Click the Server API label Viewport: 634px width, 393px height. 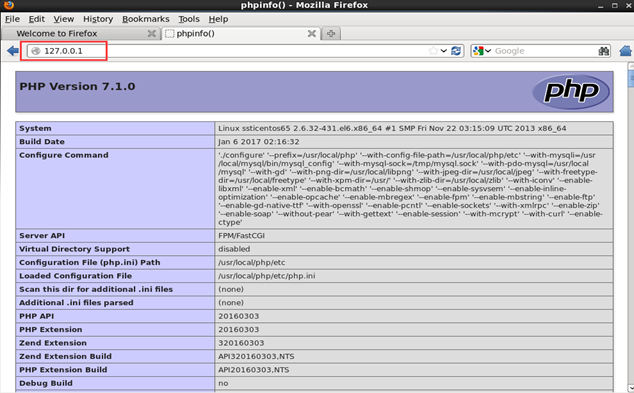point(42,235)
